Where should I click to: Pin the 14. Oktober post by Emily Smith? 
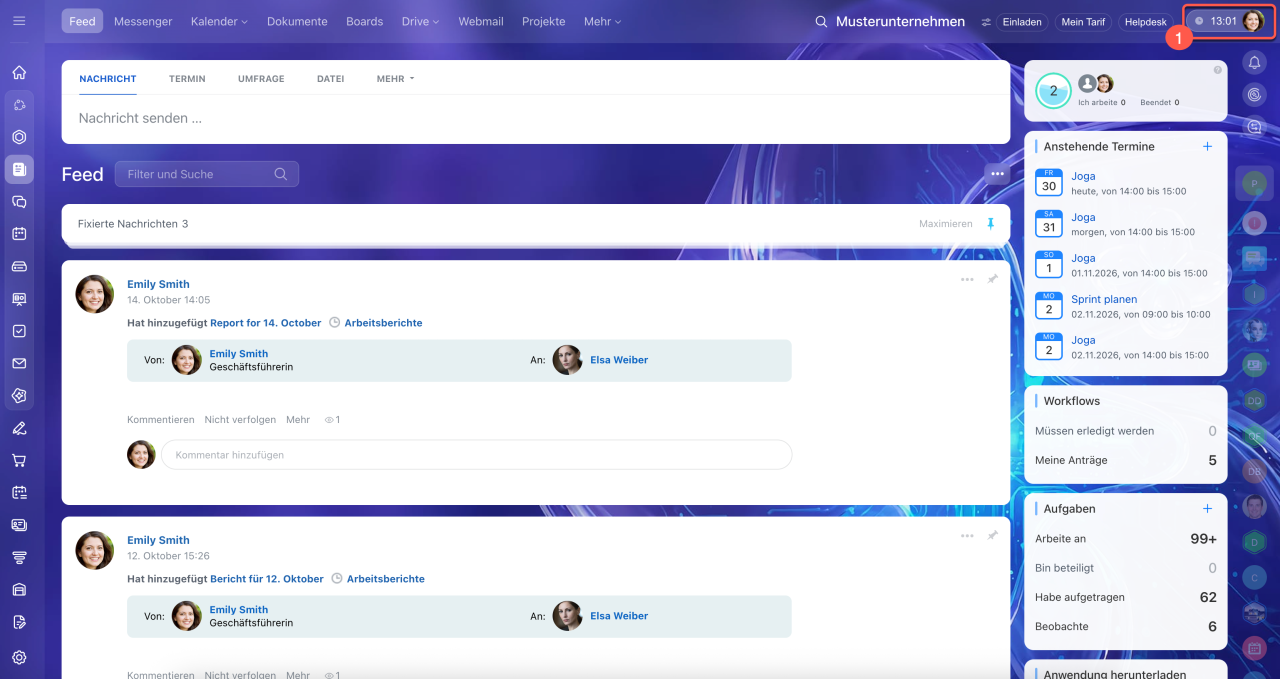pyautogui.click(x=992, y=280)
